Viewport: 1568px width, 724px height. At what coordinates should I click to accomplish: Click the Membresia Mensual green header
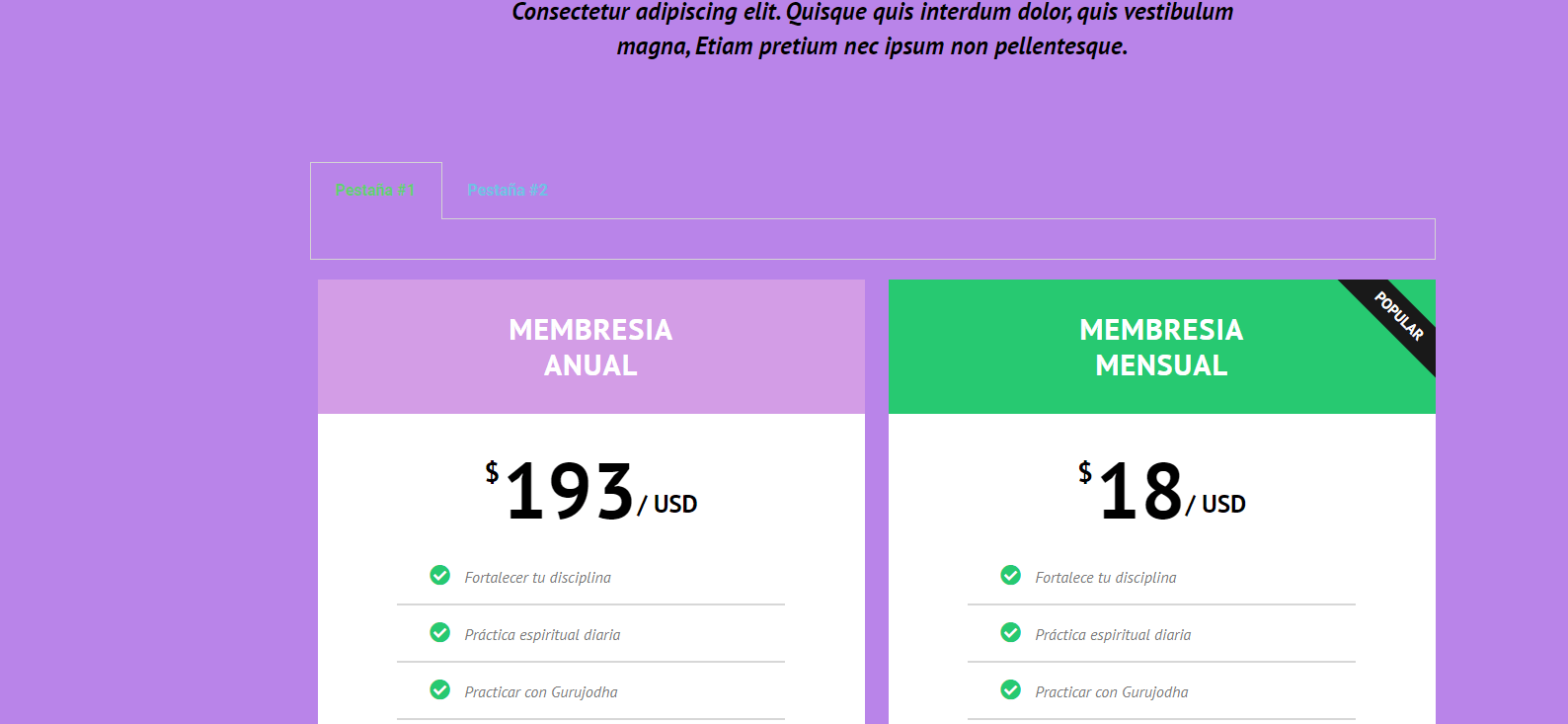point(1162,347)
